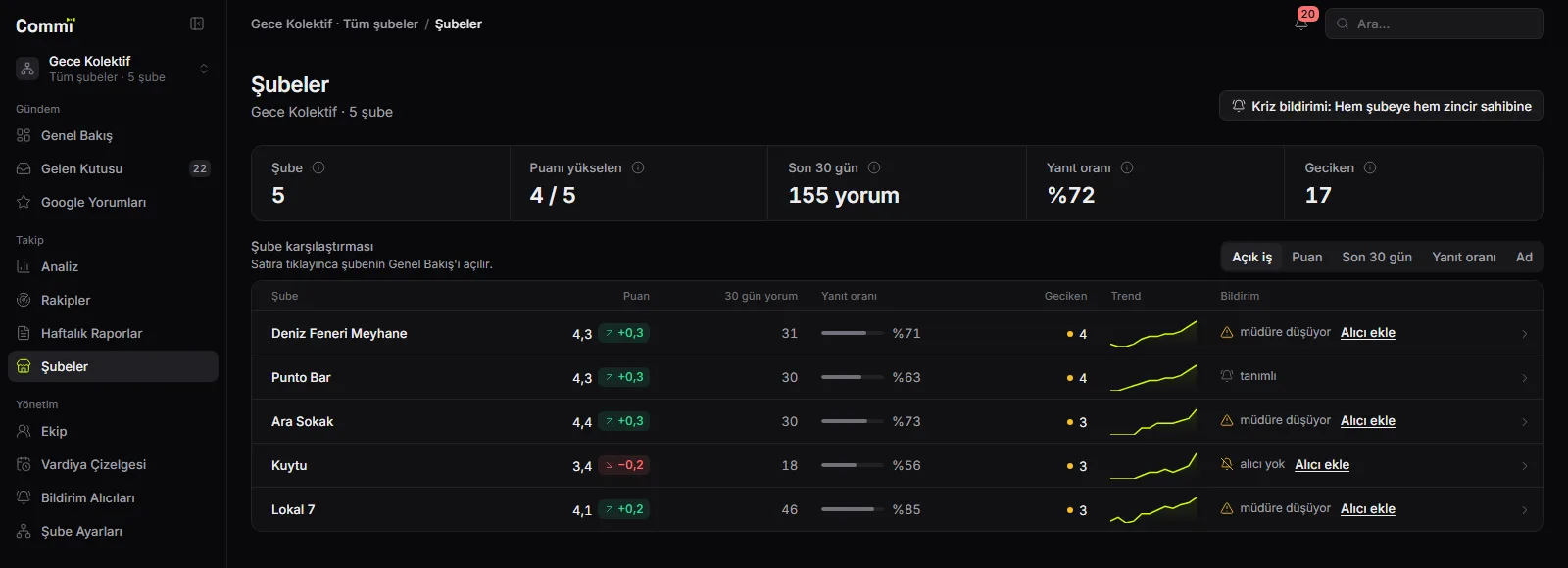Open Ara Sokak row chevron
Image resolution: width=1568 pixels, height=568 pixels.
(x=1524, y=422)
